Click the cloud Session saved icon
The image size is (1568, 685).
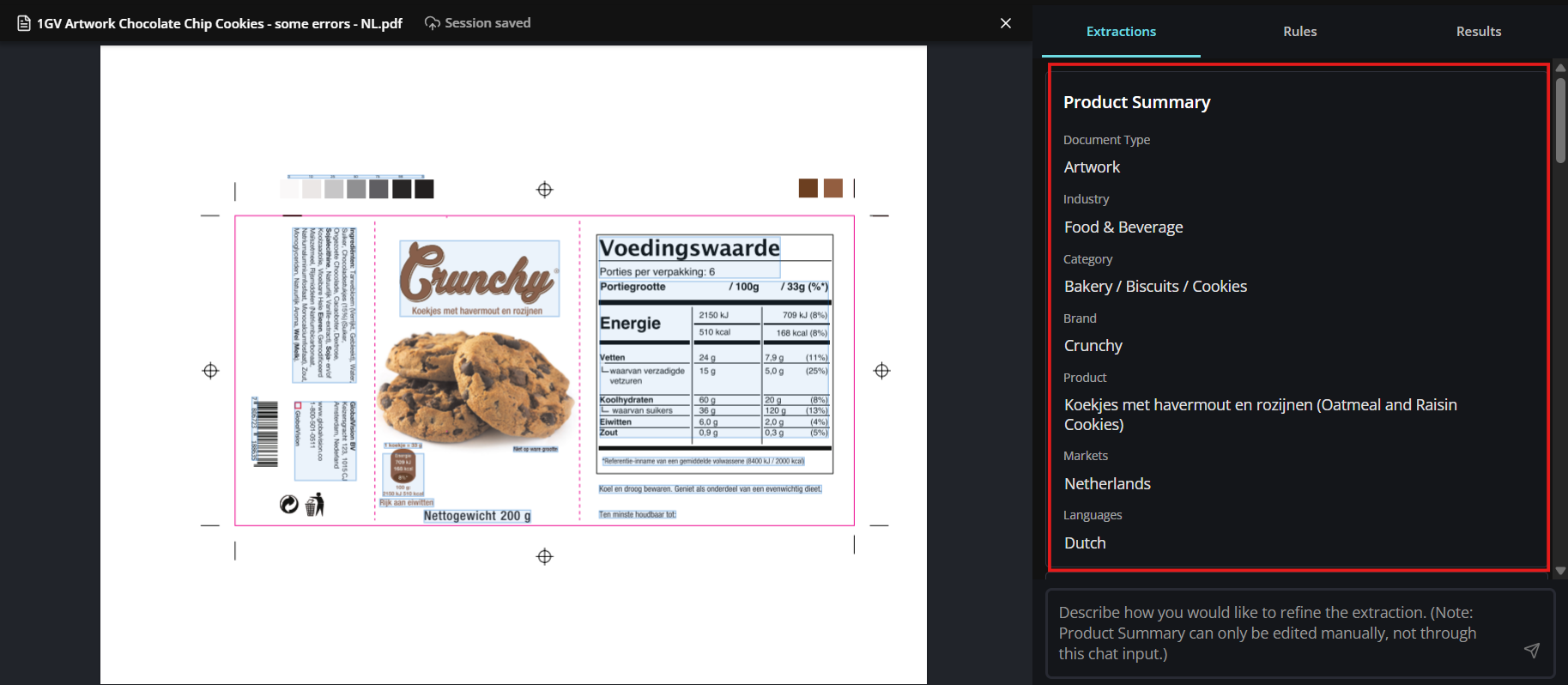[x=433, y=23]
